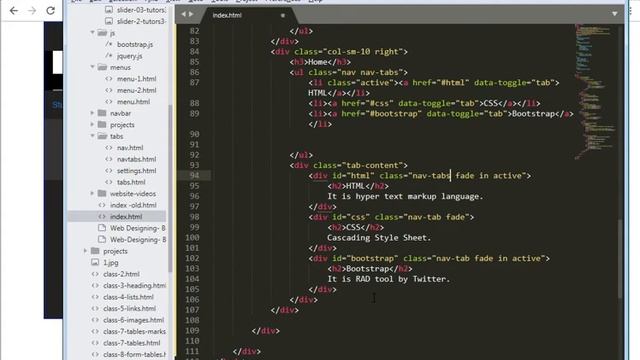
Task: Click the folder icon of website-videos
Action: [x=102, y=193]
